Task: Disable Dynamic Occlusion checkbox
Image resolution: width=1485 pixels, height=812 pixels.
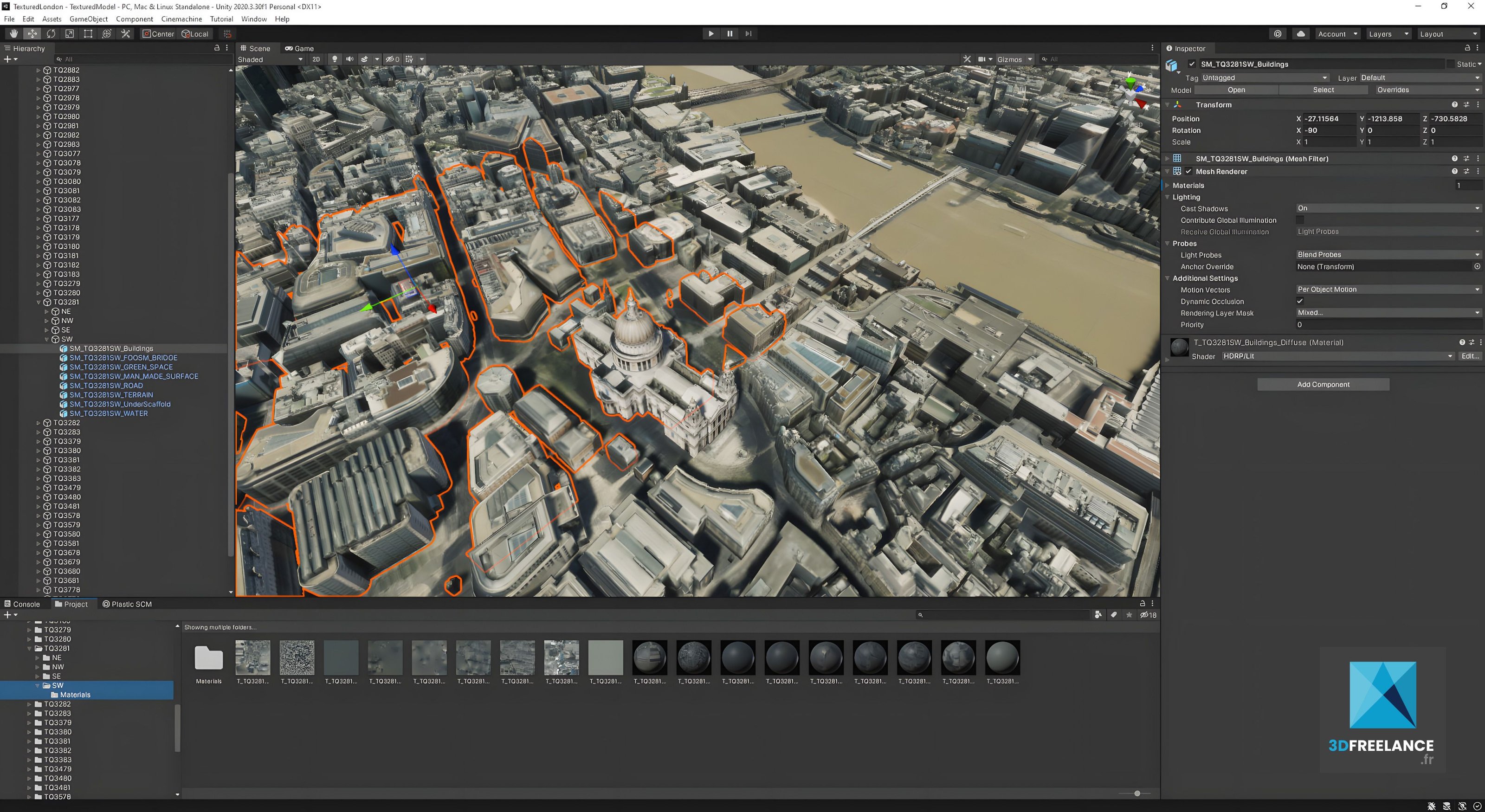Action: click(1300, 302)
